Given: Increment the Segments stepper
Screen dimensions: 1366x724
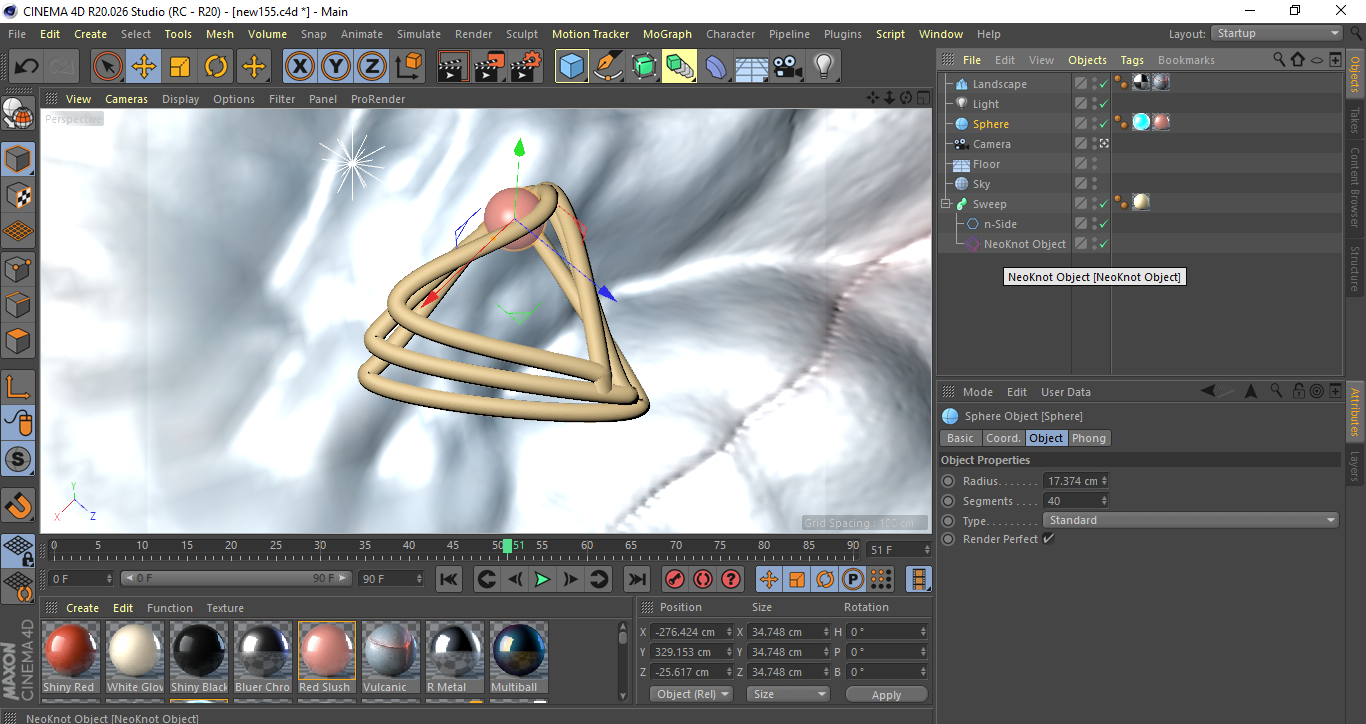Looking at the screenshot, I should point(1104,498).
